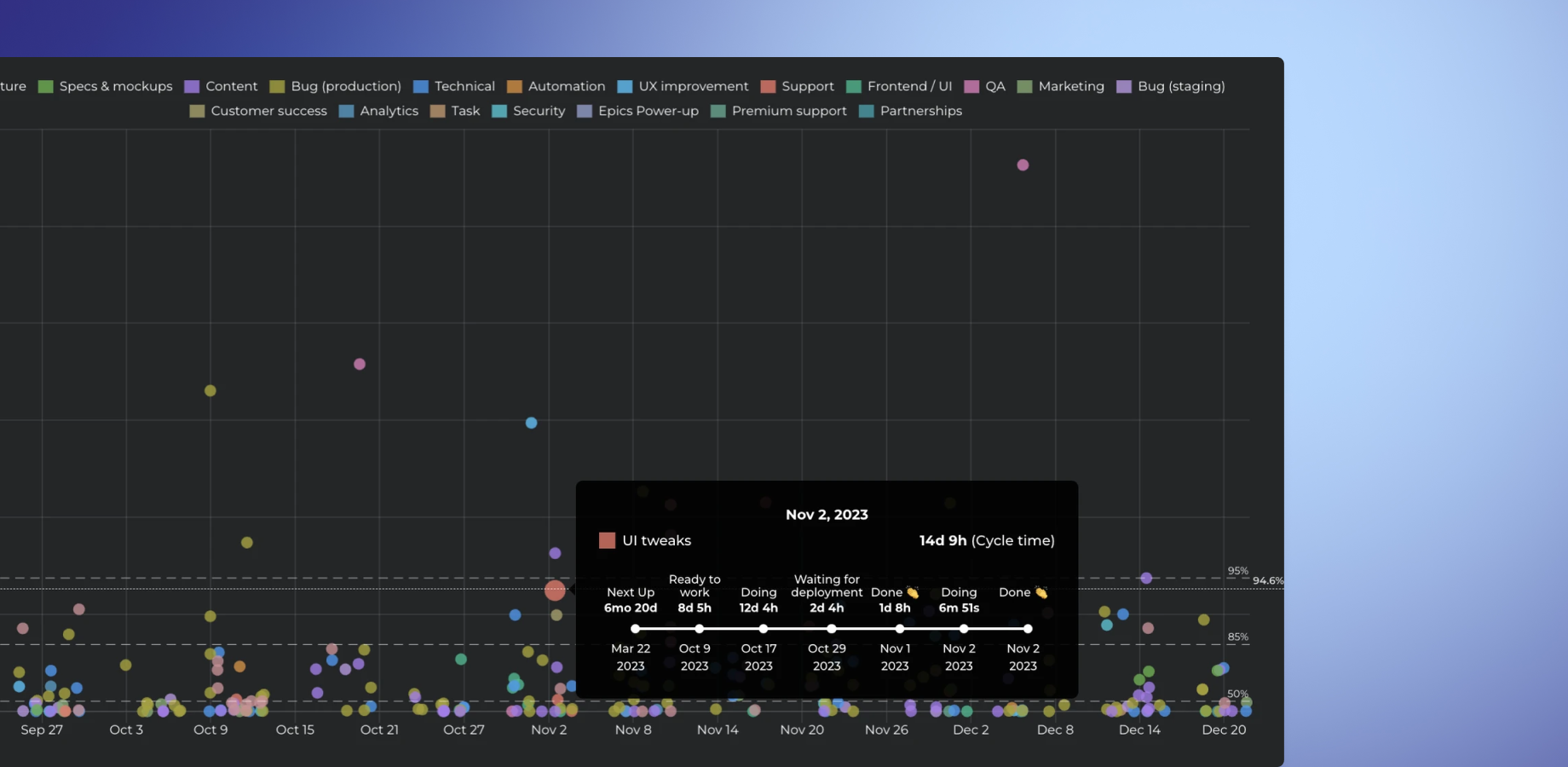Click the Nov 1 Done timeline marker

pos(899,628)
